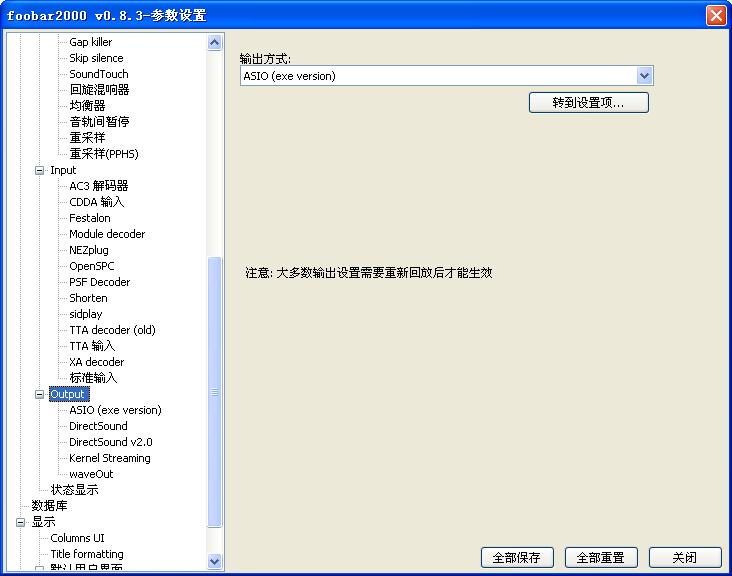Select Title formatting in the tree

87,554
